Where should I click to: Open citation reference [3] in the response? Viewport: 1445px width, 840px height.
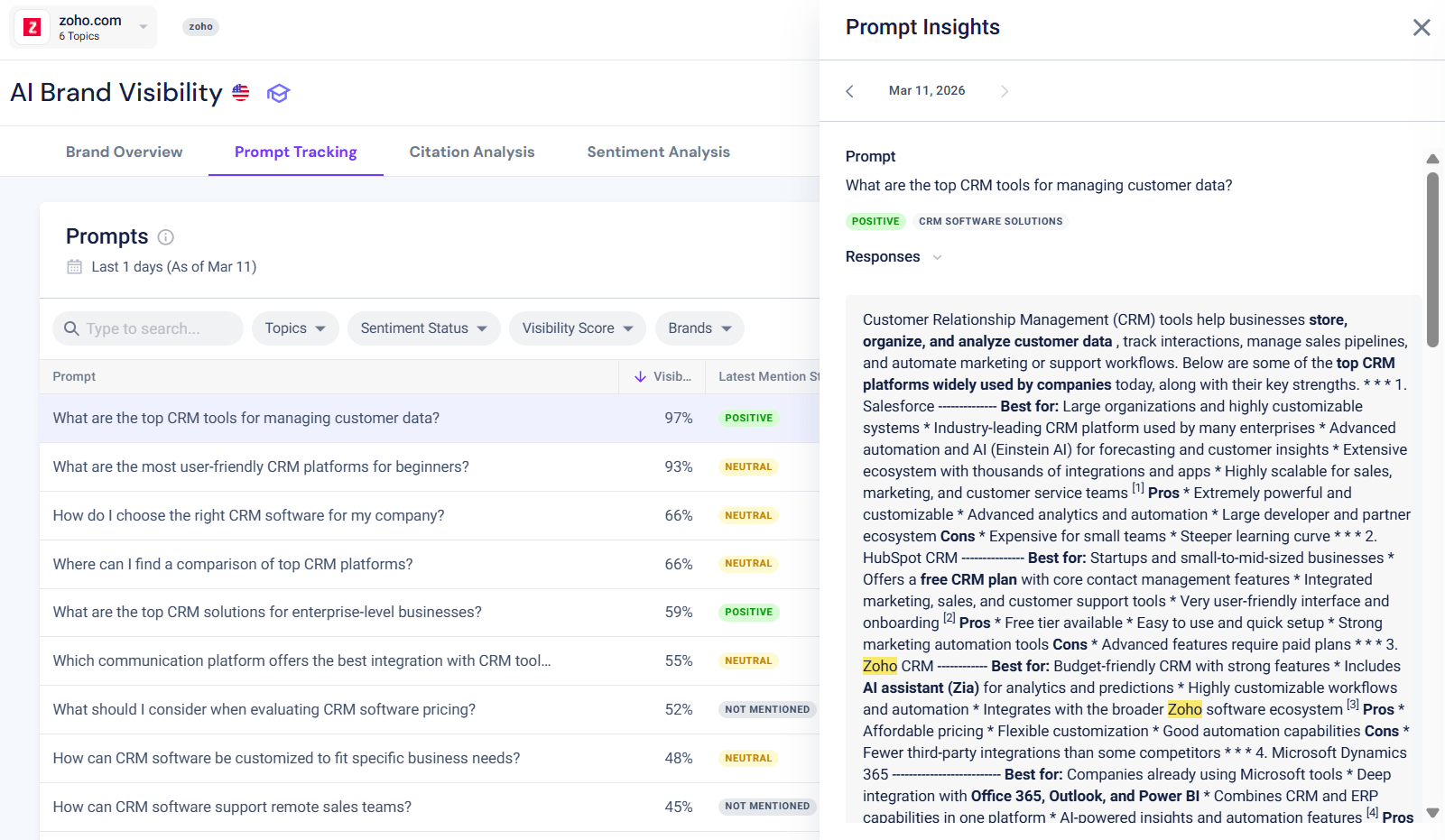1353,705
